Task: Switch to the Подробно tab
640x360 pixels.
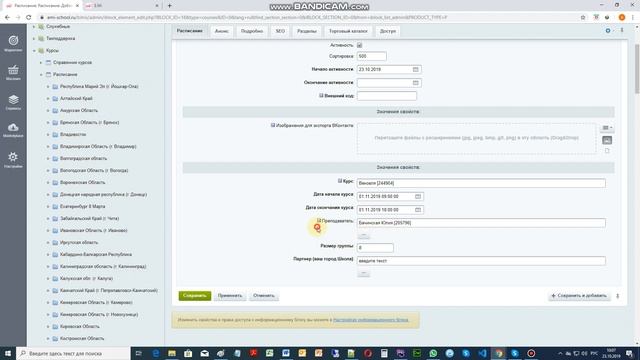Action: (252, 31)
